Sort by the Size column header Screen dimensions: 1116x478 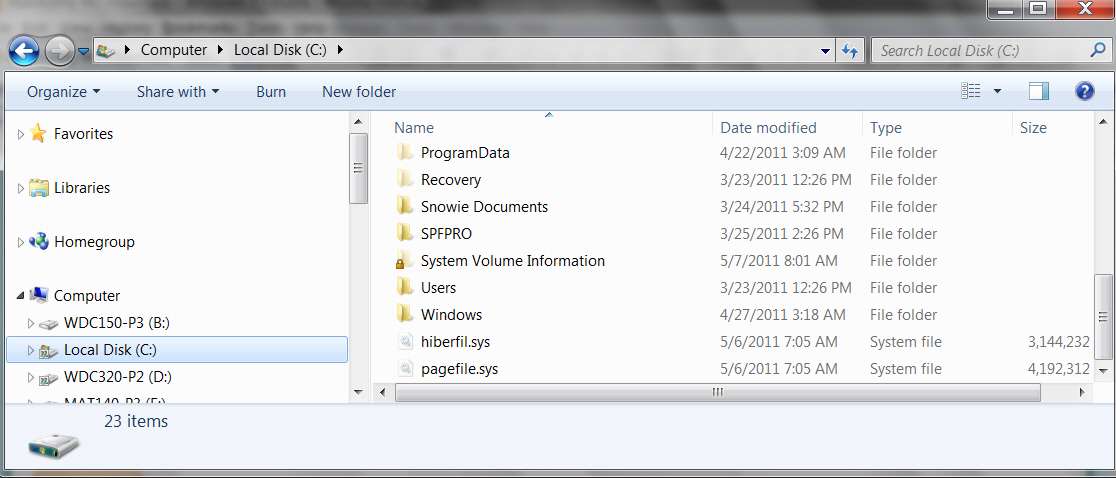(x=1033, y=128)
